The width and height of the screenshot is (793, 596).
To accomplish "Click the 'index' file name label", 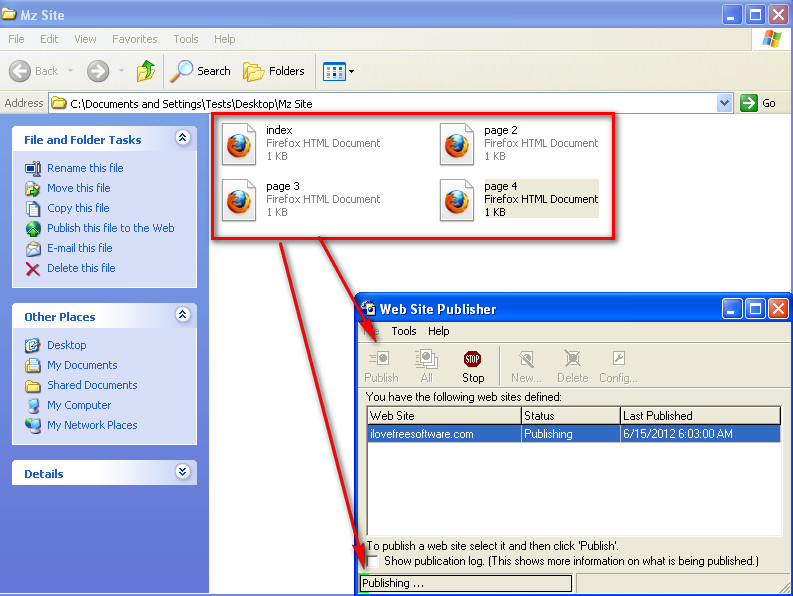I will click(279, 130).
